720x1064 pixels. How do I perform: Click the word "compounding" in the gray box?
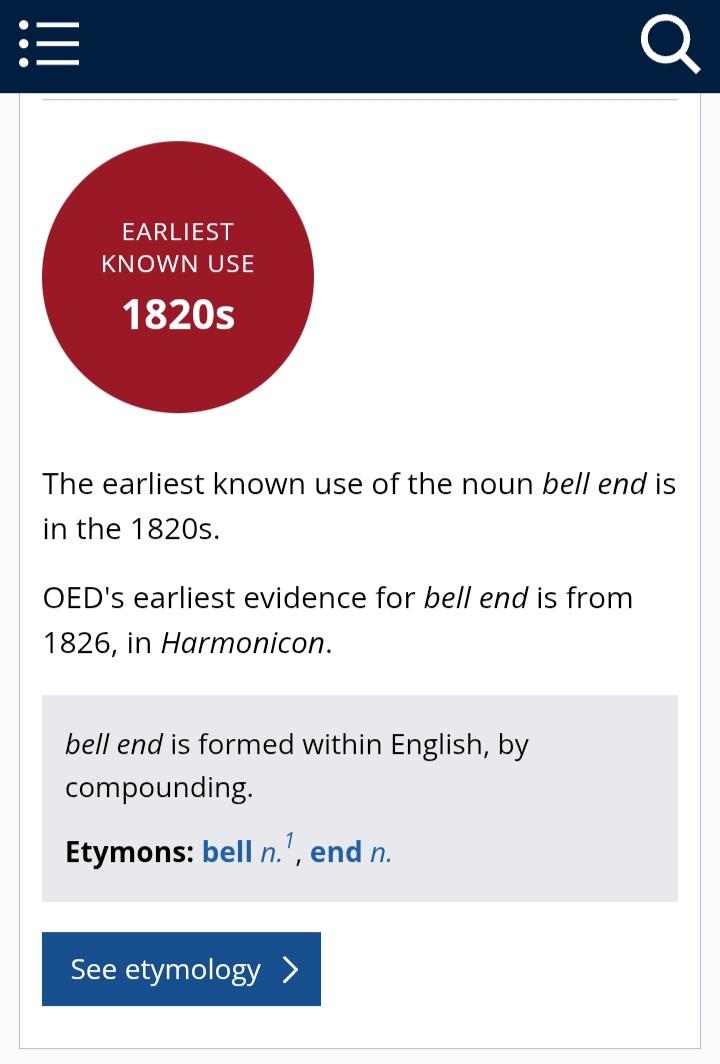158,788
